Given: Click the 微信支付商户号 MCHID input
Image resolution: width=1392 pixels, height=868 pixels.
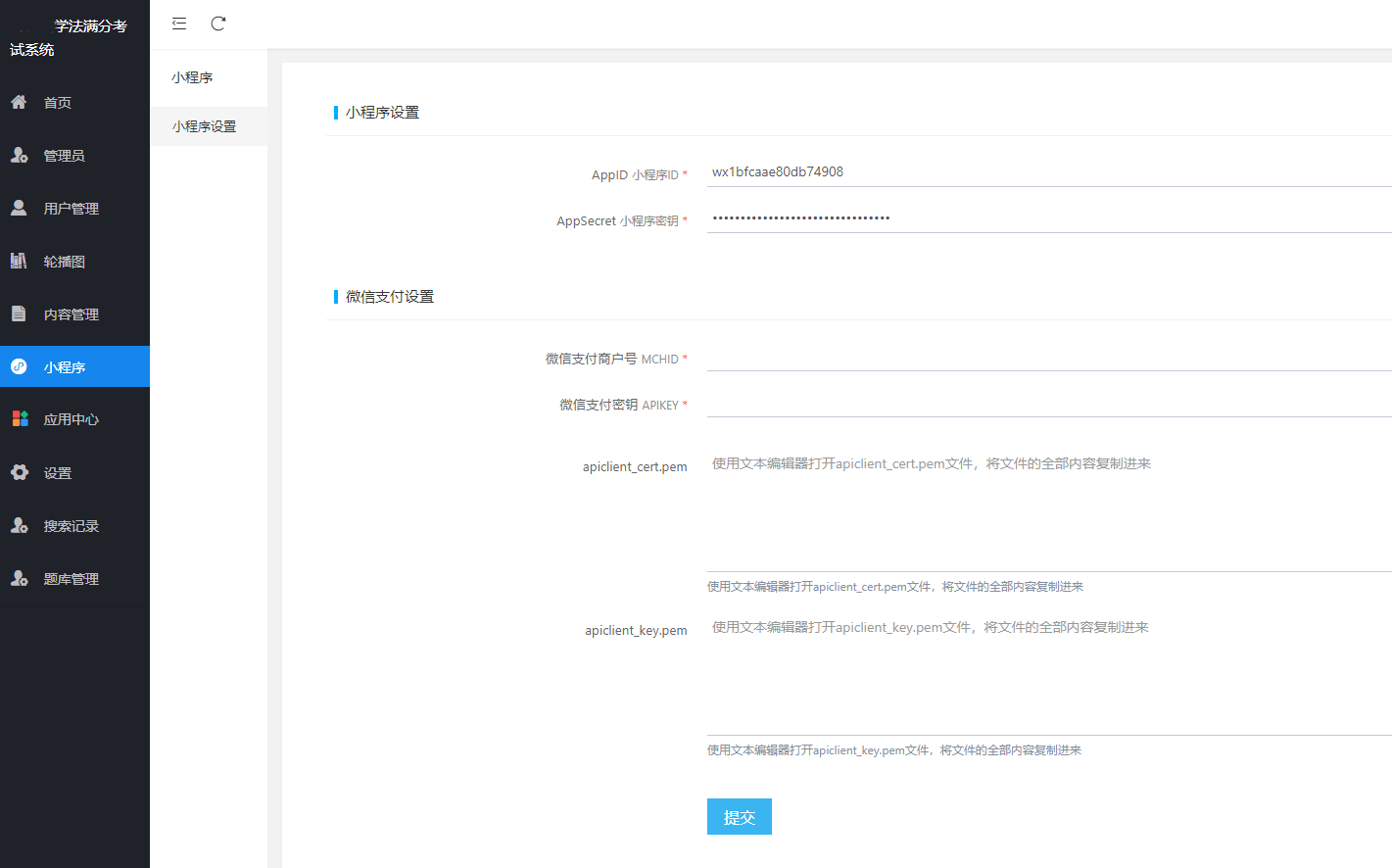Looking at the screenshot, I should (x=1049, y=356).
